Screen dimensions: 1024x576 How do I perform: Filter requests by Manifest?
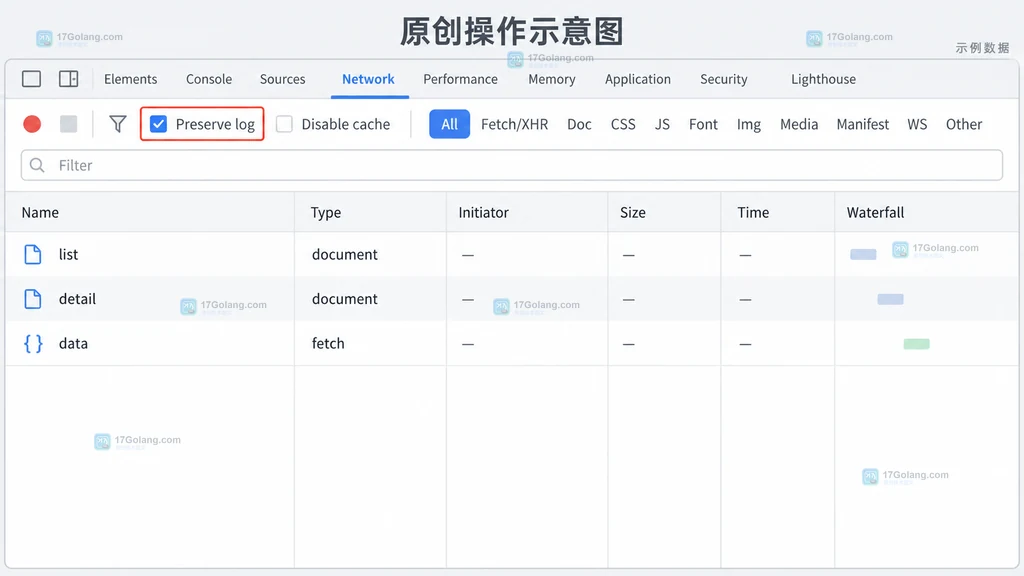click(x=863, y=124)
